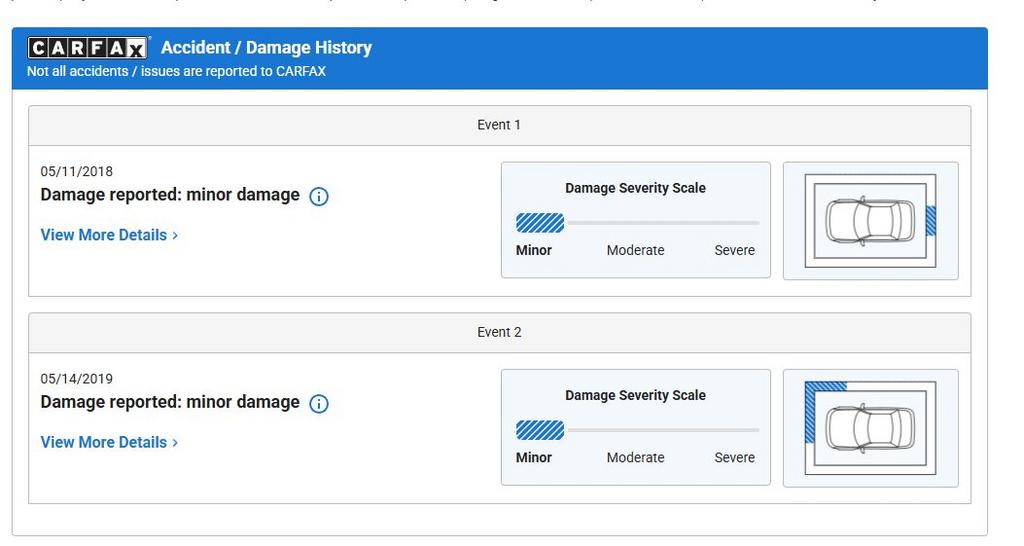Click rear damage hatch on Event 1 car
Screen dimensions: 1024x546
point(931,221)
